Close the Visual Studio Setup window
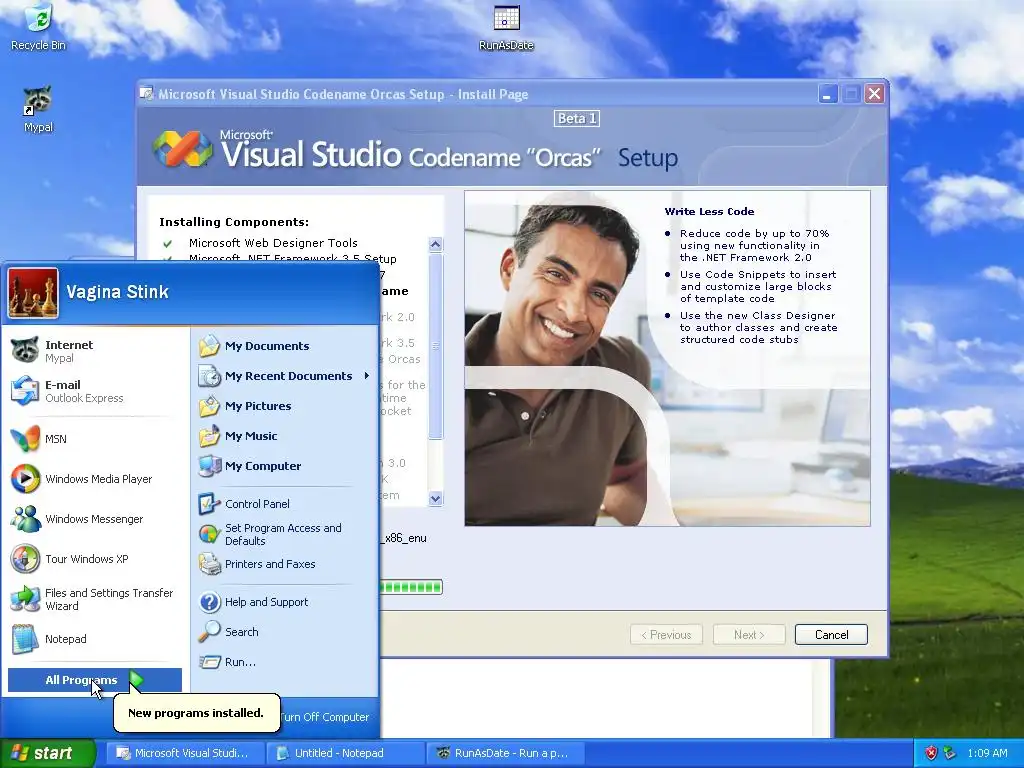The height and width of the screenshot is (768, 1024). 874,94
